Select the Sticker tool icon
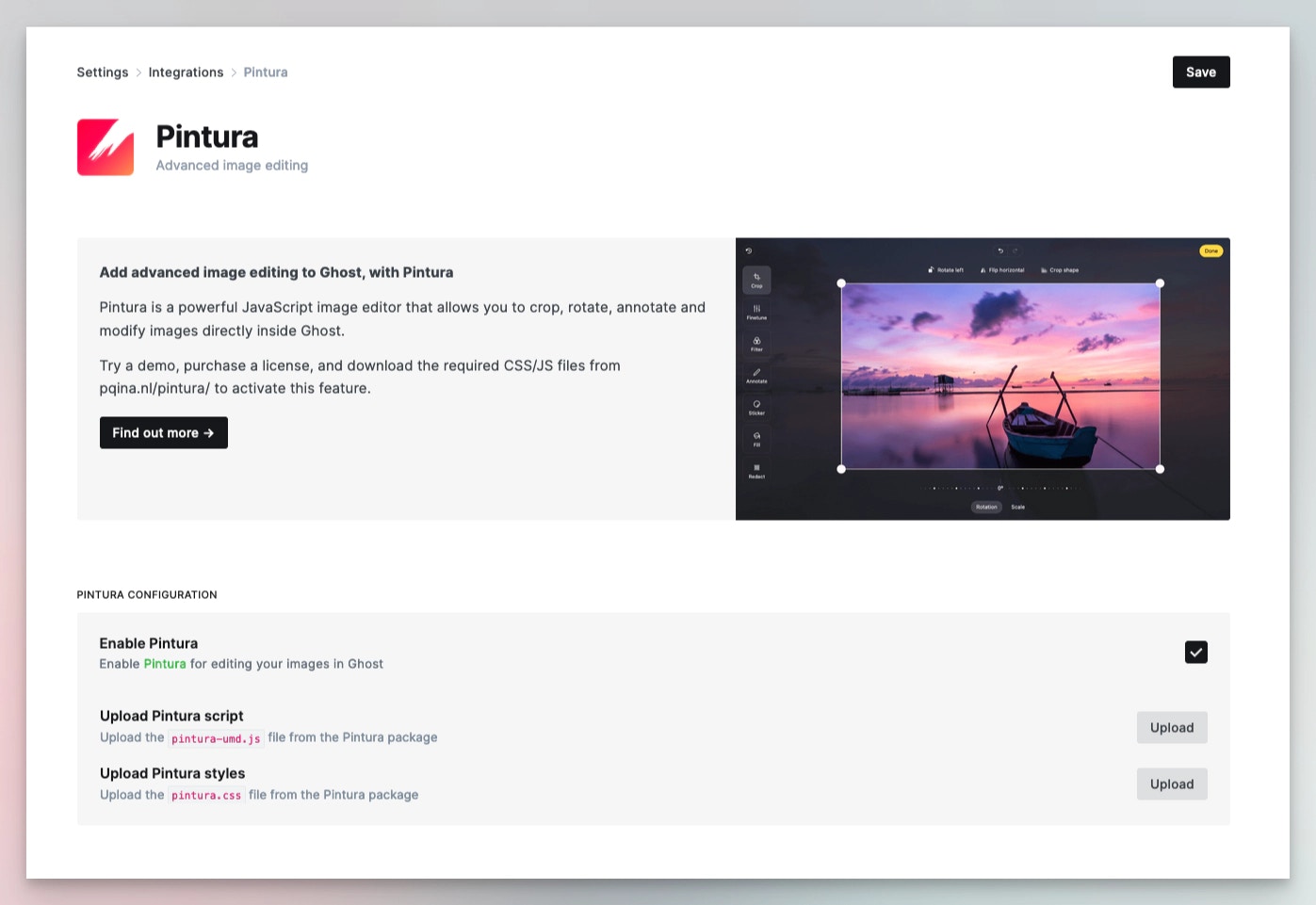Image resolution: width=1316 pixels, height=905 pixels. click(x=756, y=408)
